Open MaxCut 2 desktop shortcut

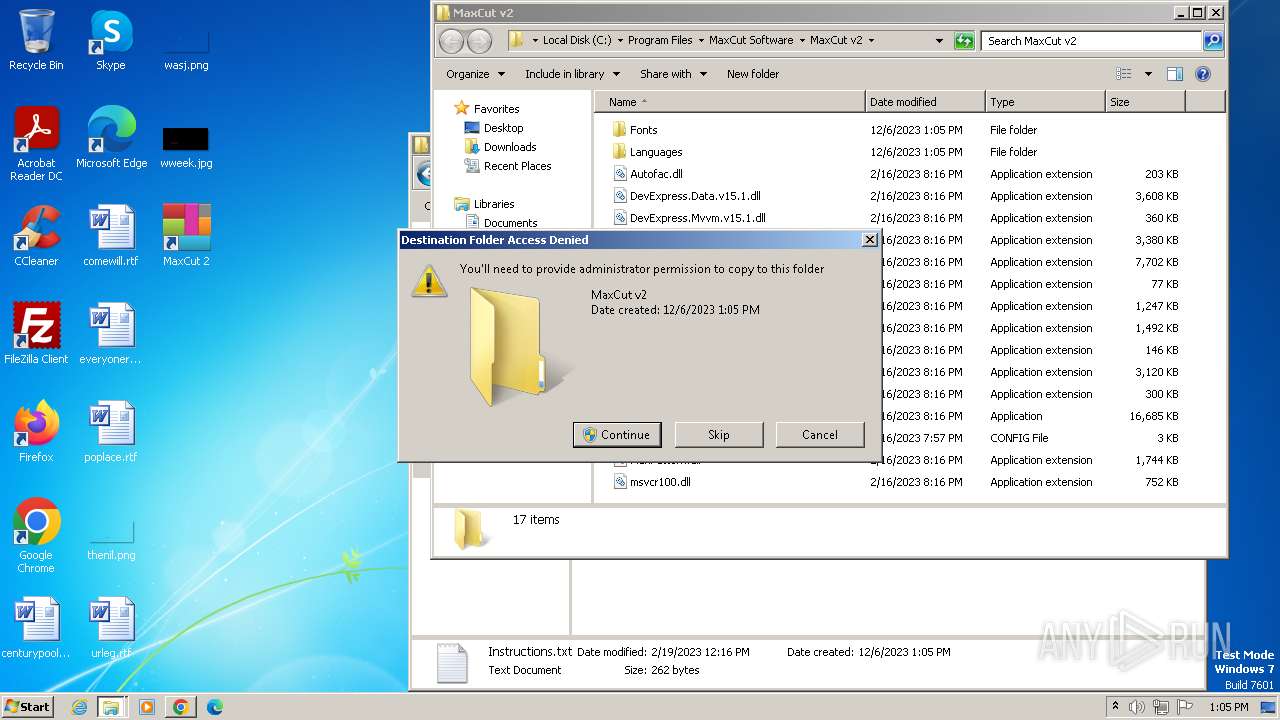click(186, 236)
